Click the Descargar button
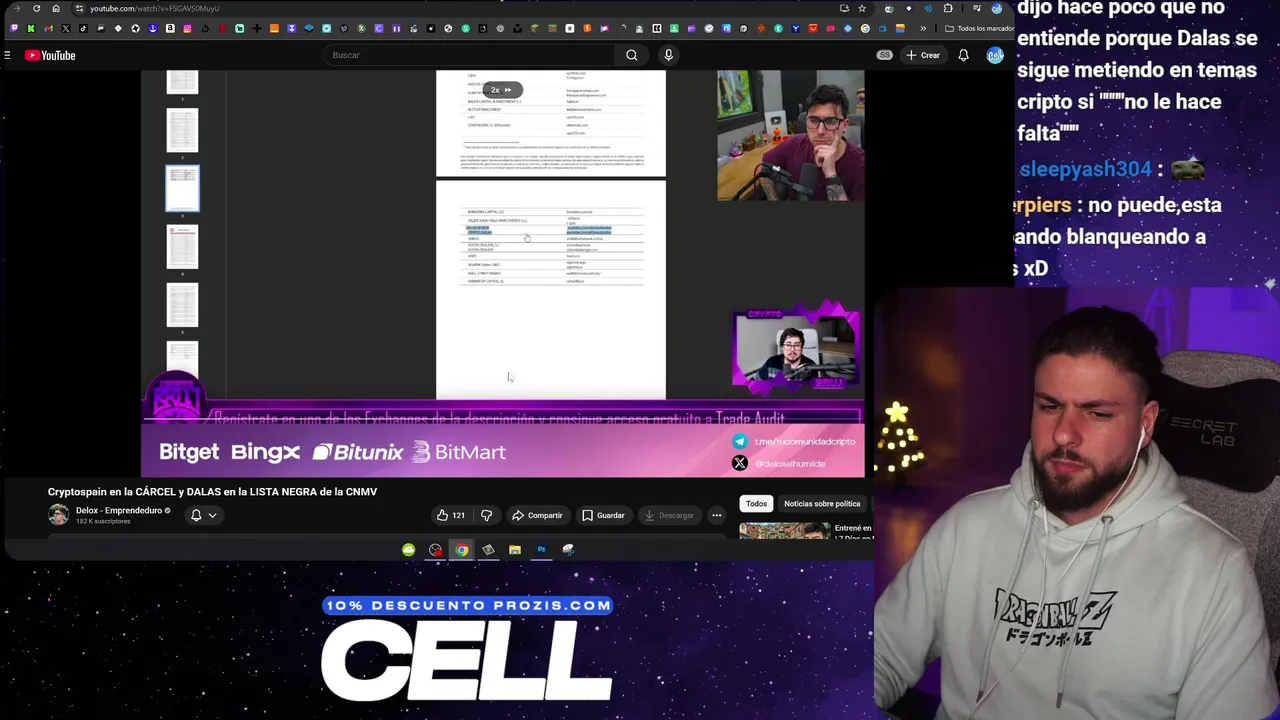The image size is (1280, 720). point(669,515)
